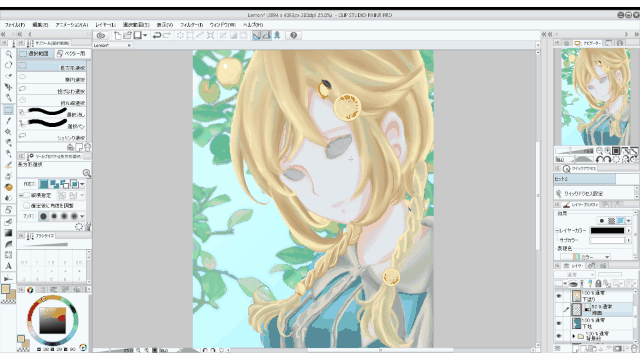Screen dimensions: 640x360
Task: Tick the angle adjust after fix checkbox
Action: [x=27, y=205]
